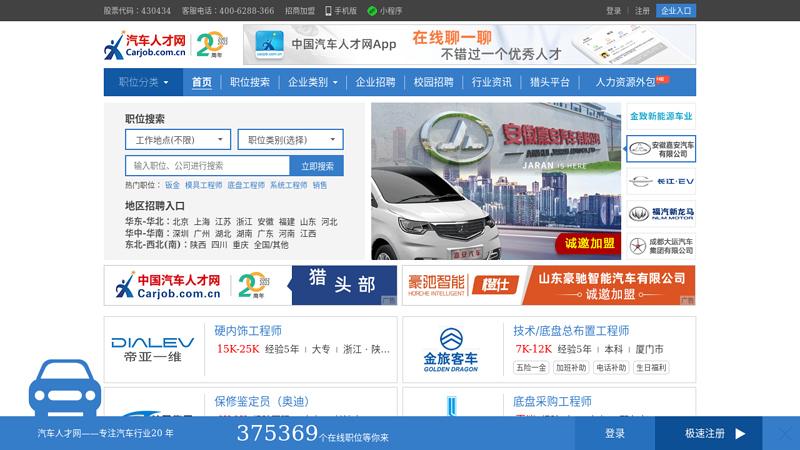Open the 职位类别(选择) dropdown

pyautogui.click(x=291, y=140)
